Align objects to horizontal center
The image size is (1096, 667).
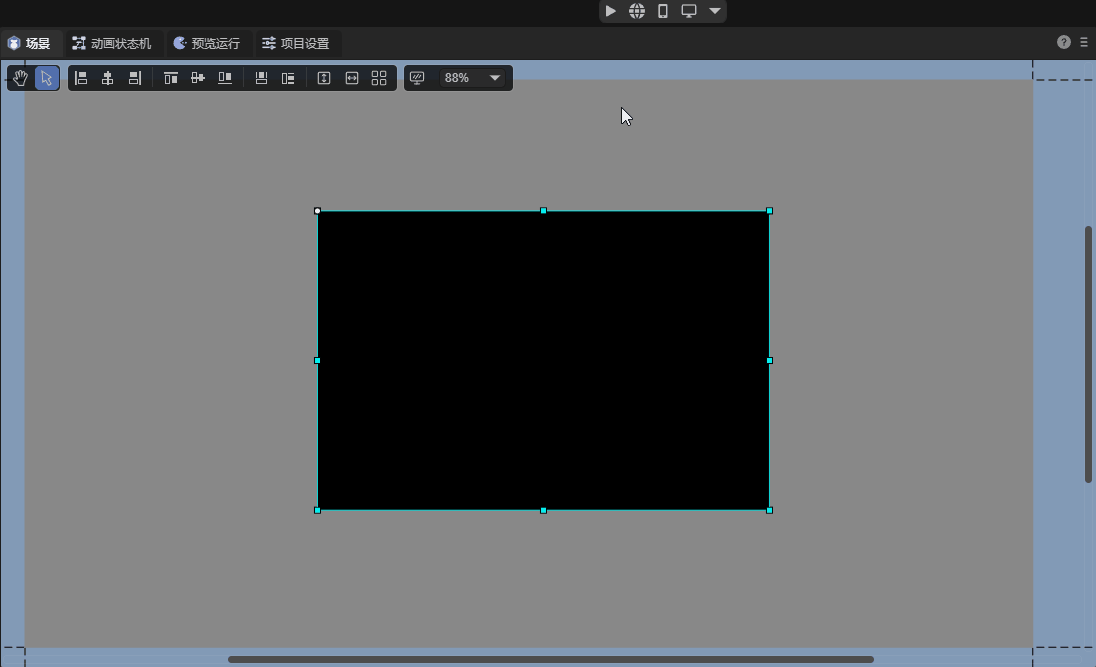(x=108, y=78)
